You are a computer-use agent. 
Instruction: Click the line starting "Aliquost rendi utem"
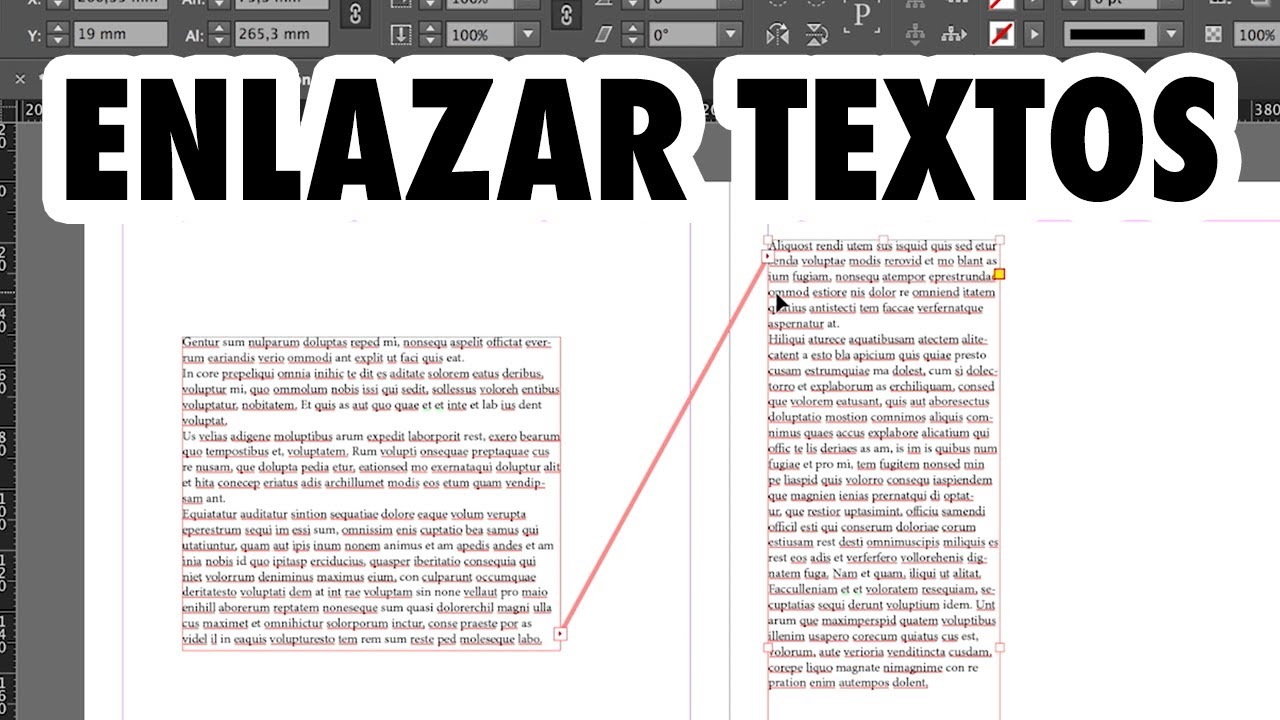[x=882, y=246]
